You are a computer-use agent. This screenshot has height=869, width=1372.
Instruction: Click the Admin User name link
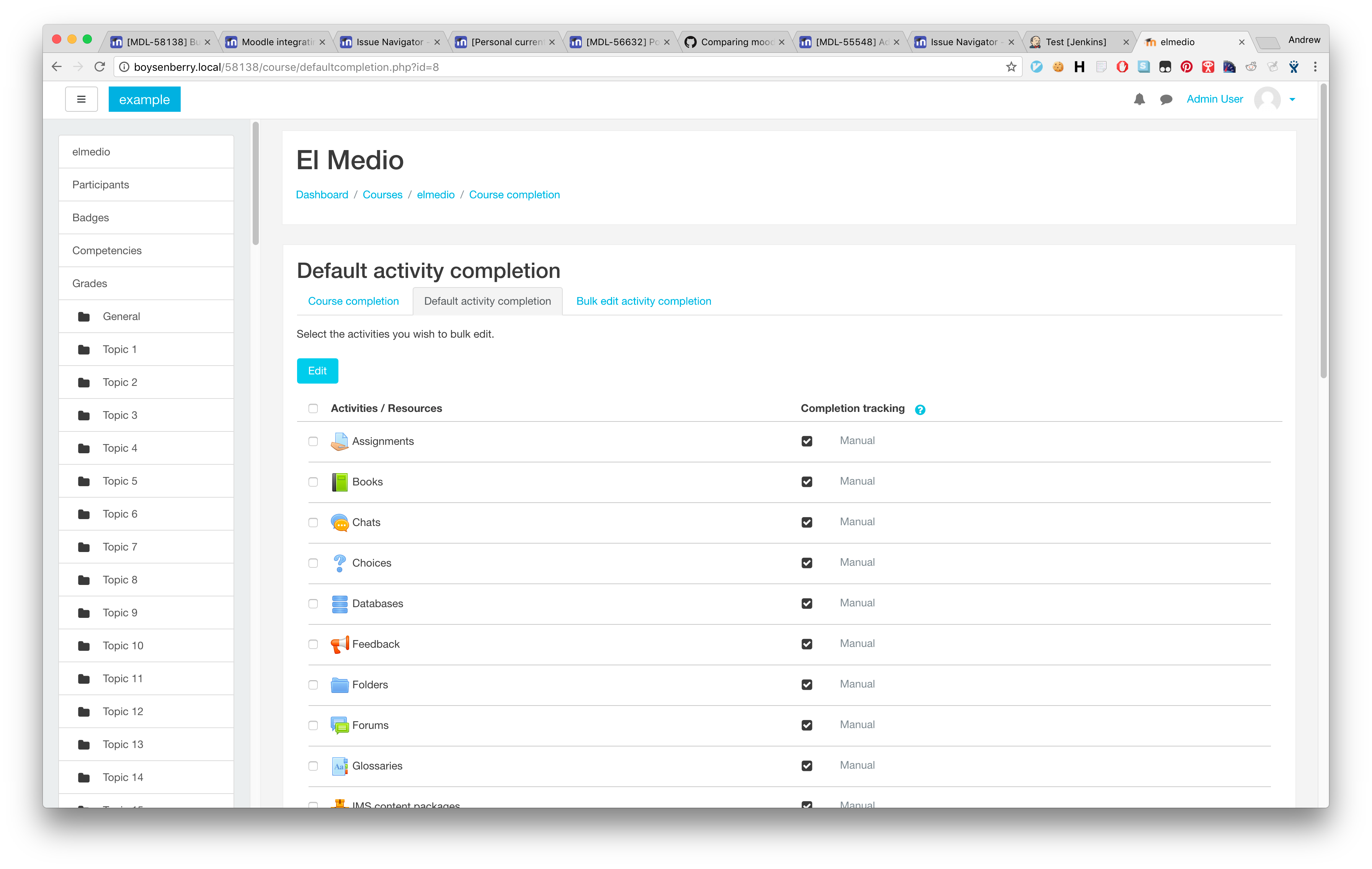point(1214,99)
